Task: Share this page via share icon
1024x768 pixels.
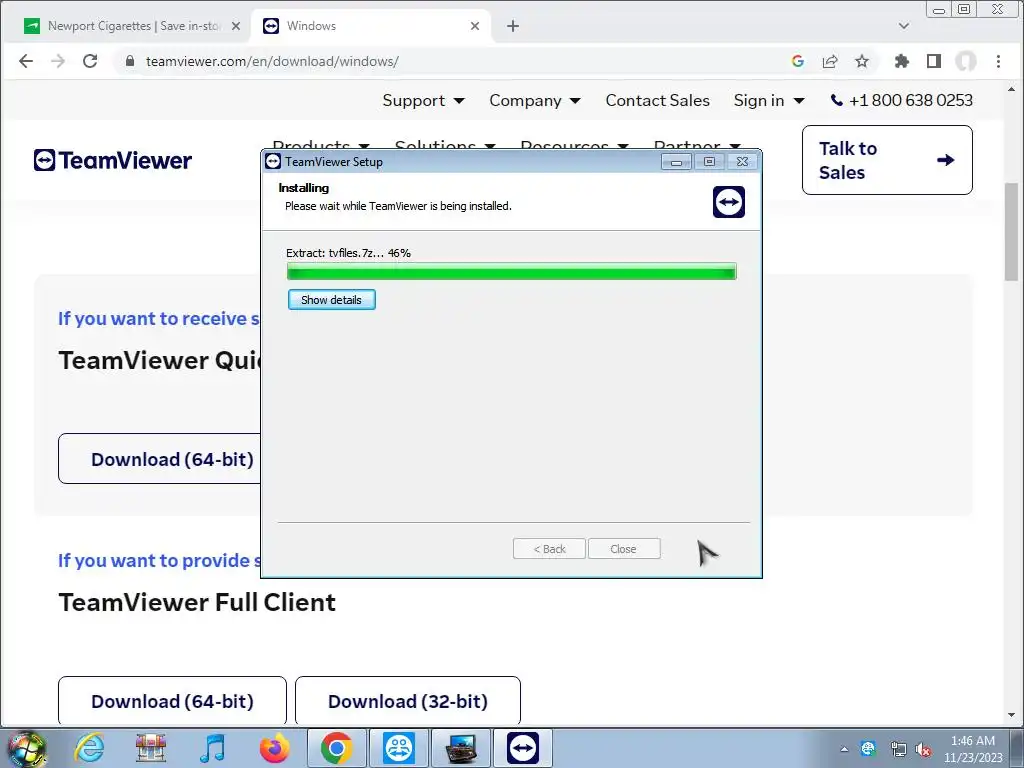Action: pos(830,61)
